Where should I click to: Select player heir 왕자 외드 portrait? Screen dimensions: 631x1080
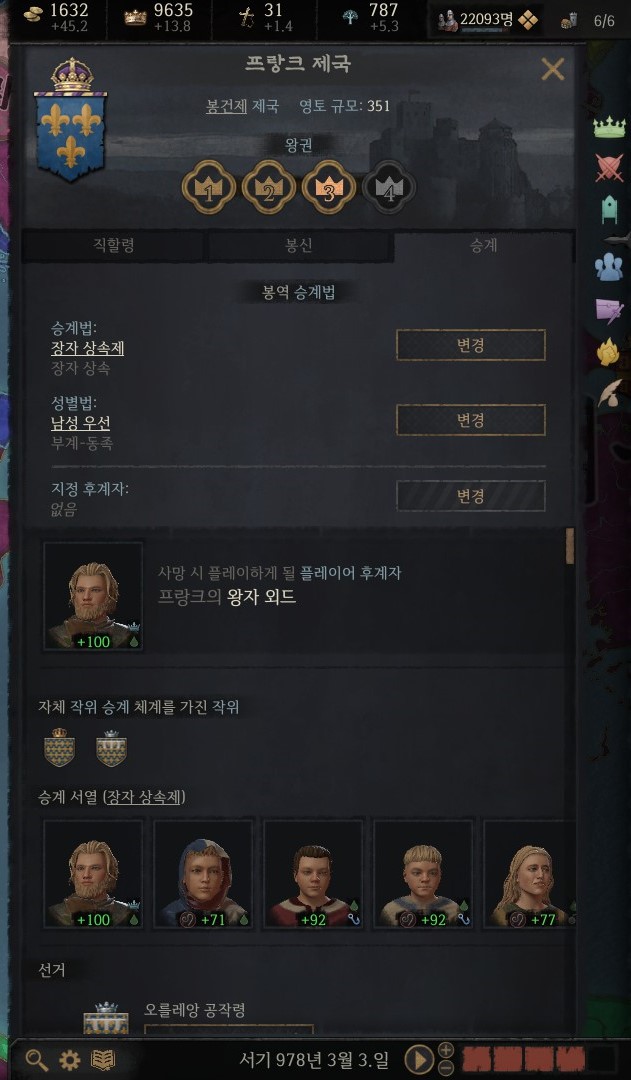click(93, 596)
